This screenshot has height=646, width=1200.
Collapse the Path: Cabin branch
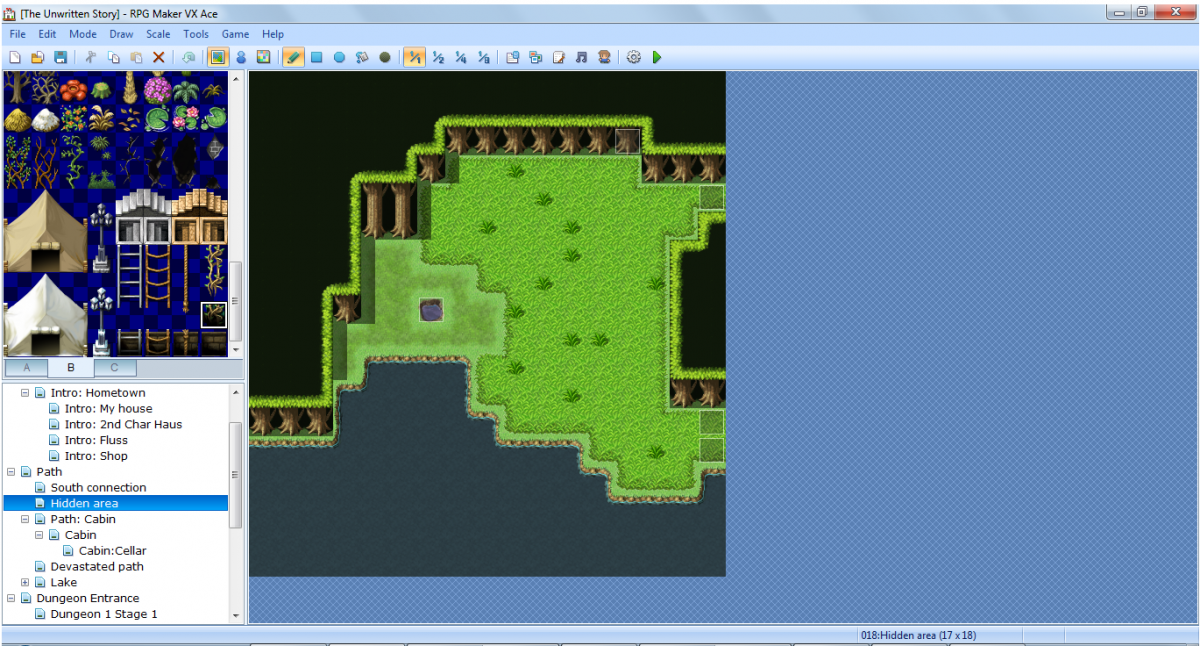click(x=25, y=519)
